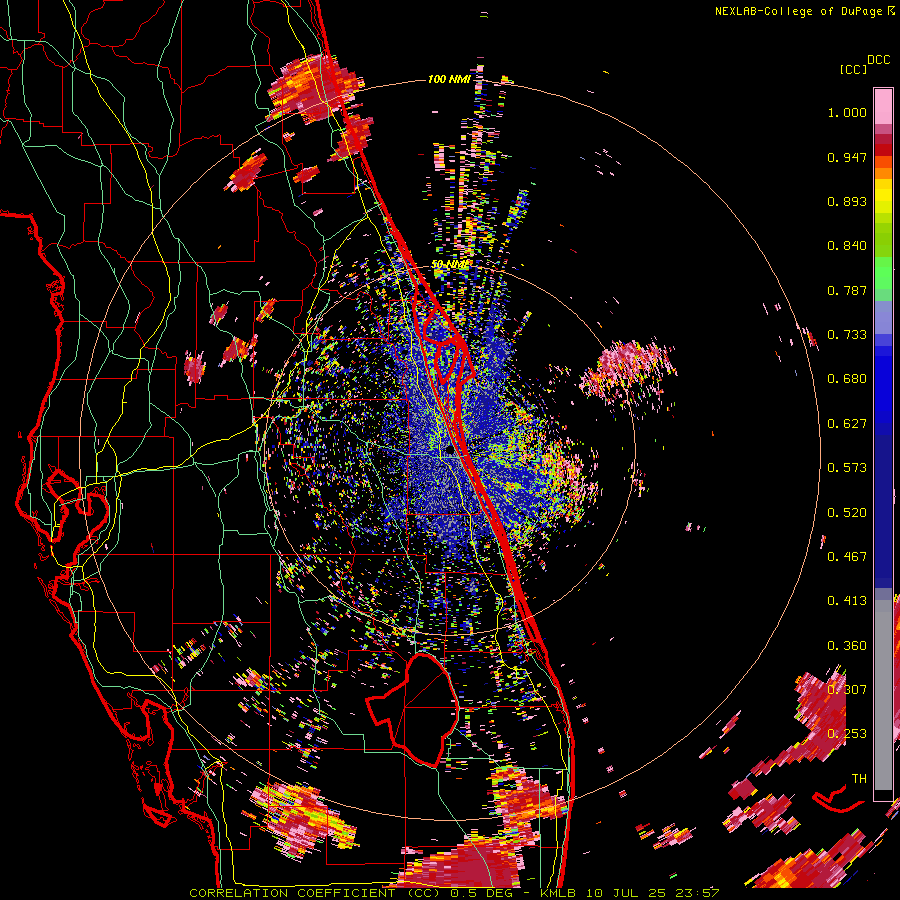The height and width of the screenshot is (900, 900).
Task: Click the CORRELATION COEFFICIENT (CC) caption text
Action: [315, 893]
